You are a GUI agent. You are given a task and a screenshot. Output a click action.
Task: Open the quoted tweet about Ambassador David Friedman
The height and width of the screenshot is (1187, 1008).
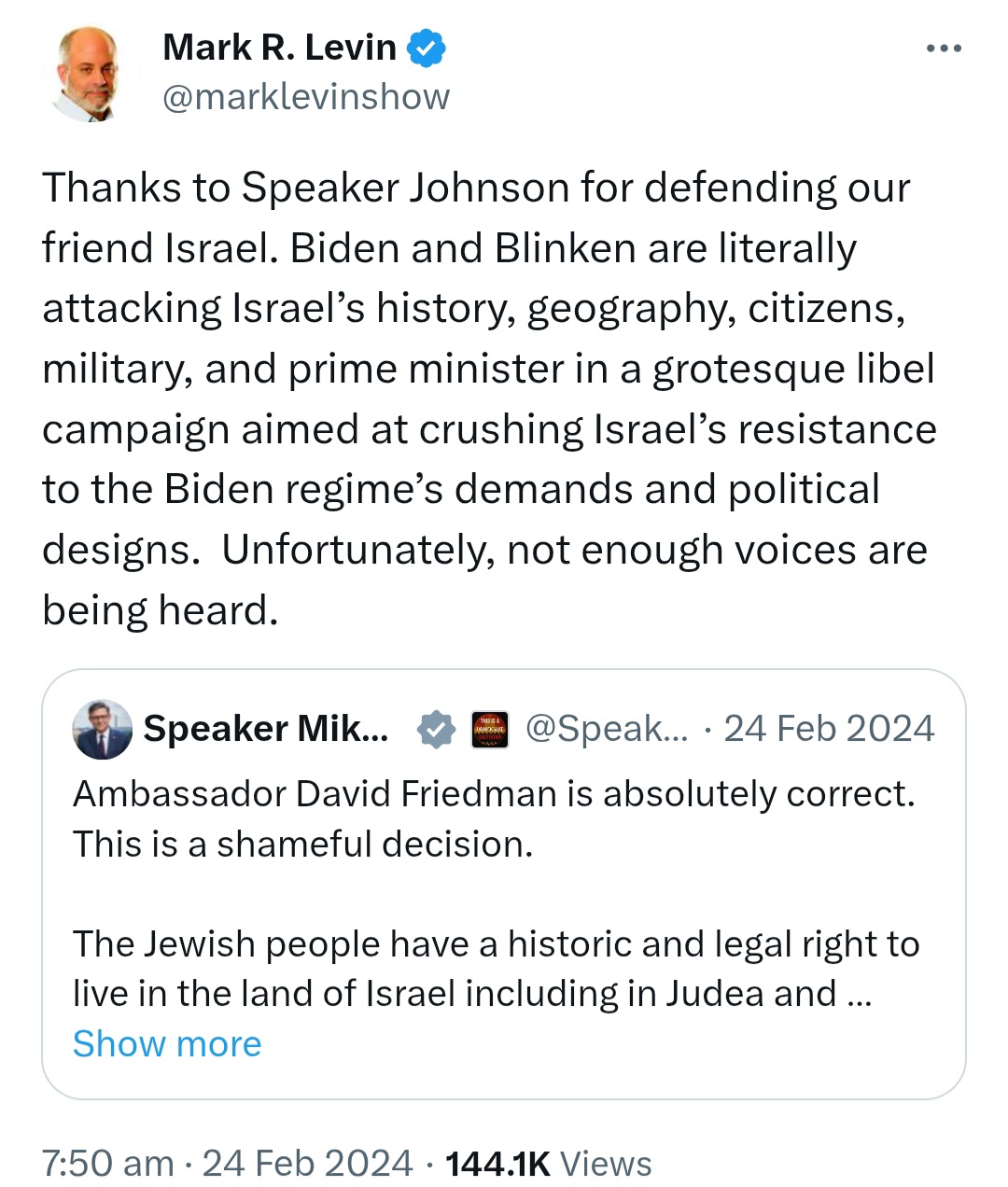[504, 884]
